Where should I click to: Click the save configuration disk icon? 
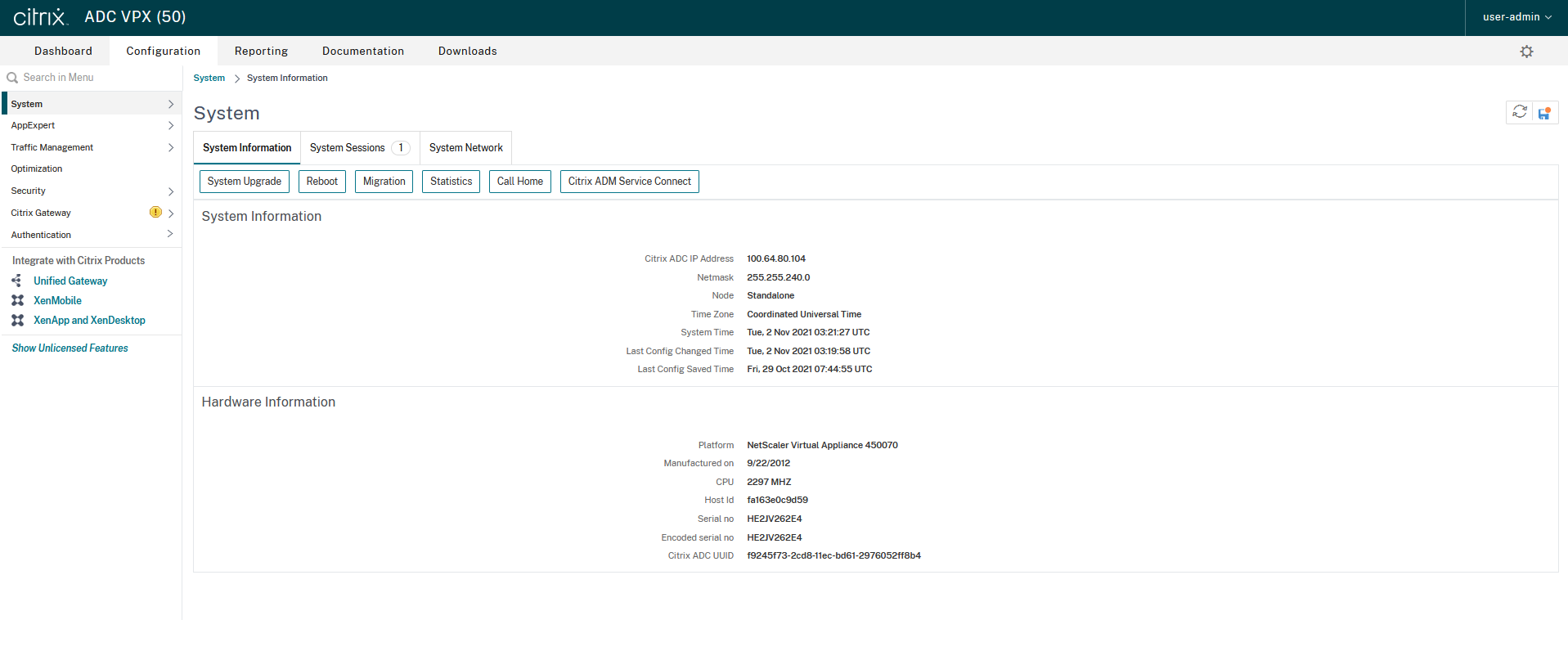pos(1544,113)
